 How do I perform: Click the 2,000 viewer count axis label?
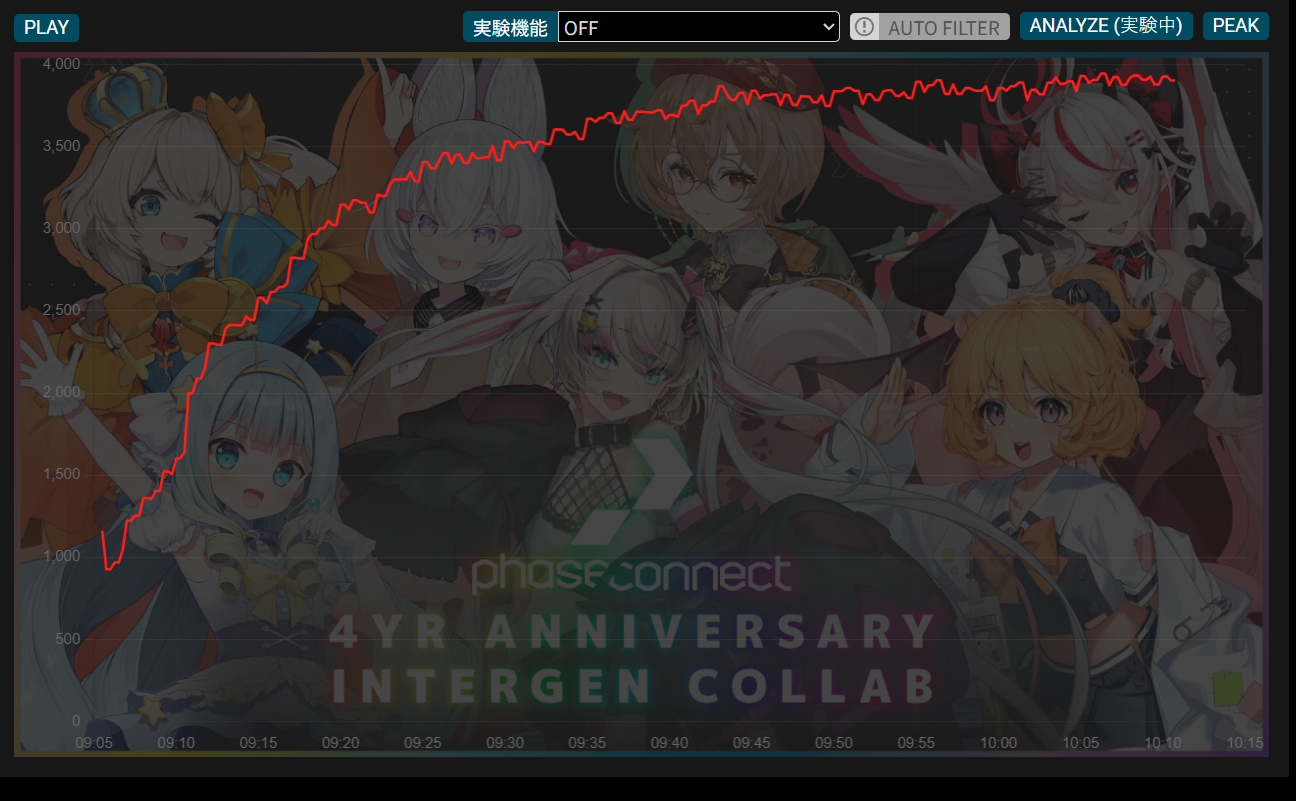(61, 392)
